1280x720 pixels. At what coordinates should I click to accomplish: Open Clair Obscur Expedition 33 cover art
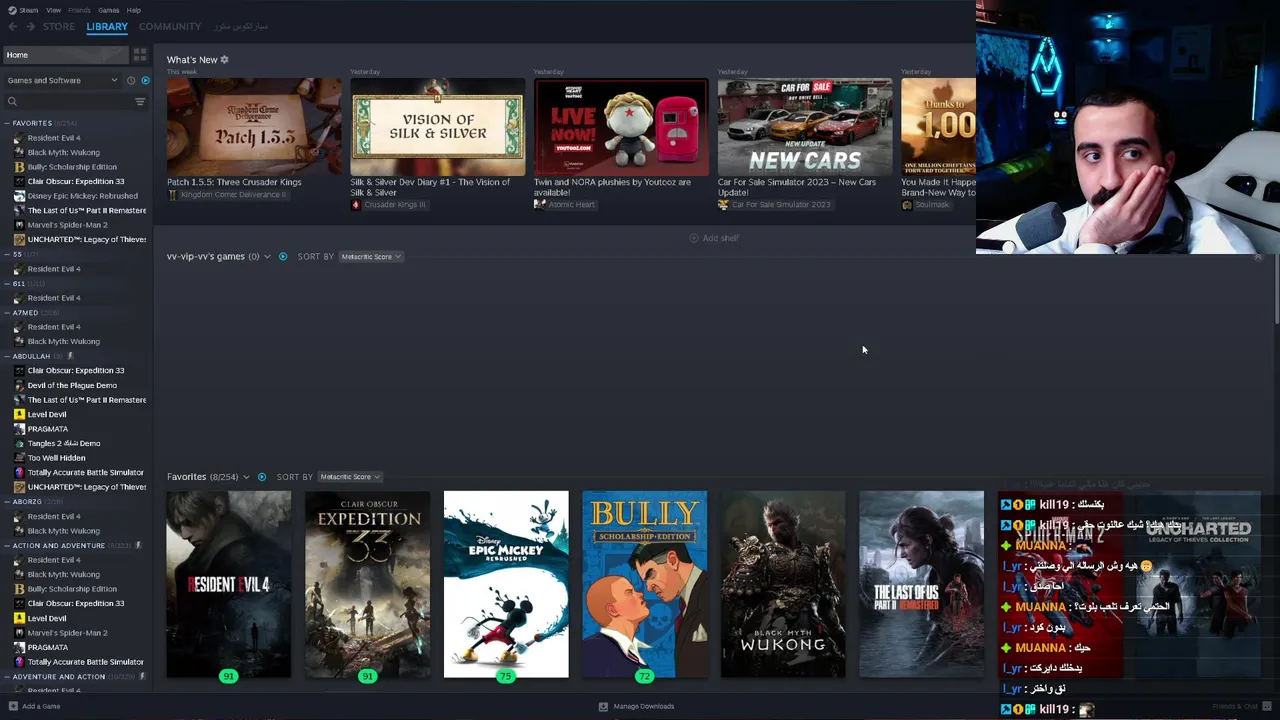coord(367,584)
